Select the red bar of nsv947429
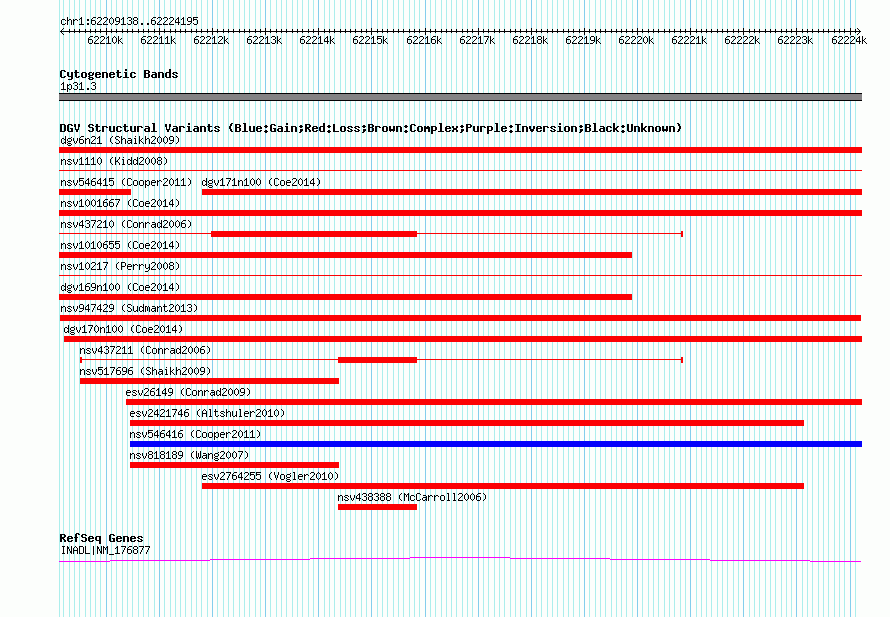Viewport: 890px width, 617px height. tap(460, 318)
